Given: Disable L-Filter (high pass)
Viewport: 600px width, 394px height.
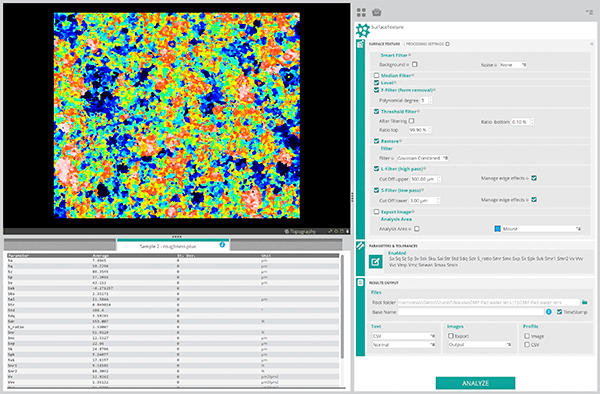Looking at the screenshot, I should tap(377, 169).
